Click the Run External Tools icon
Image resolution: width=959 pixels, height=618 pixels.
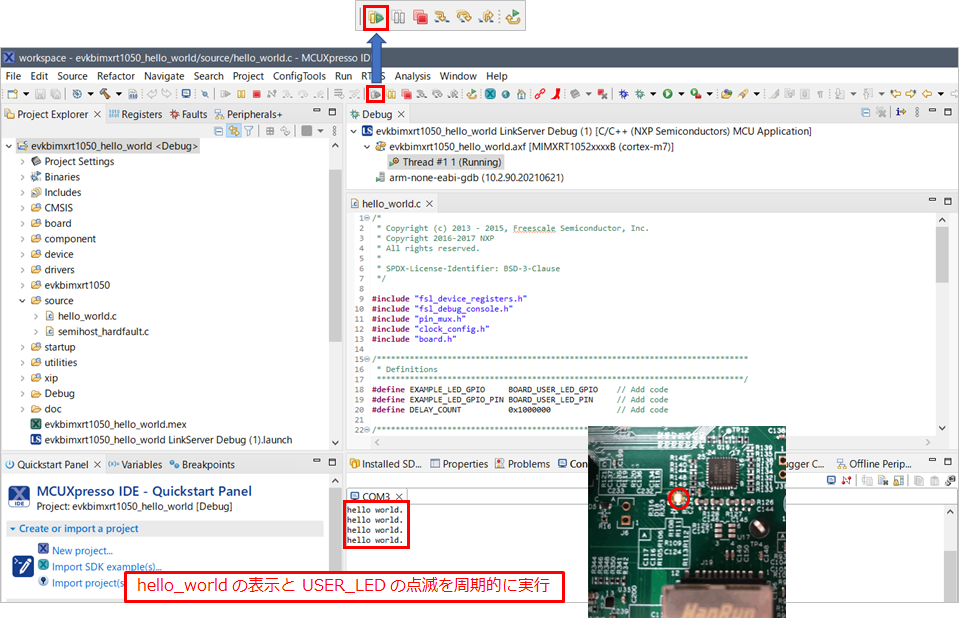point(695,94)
